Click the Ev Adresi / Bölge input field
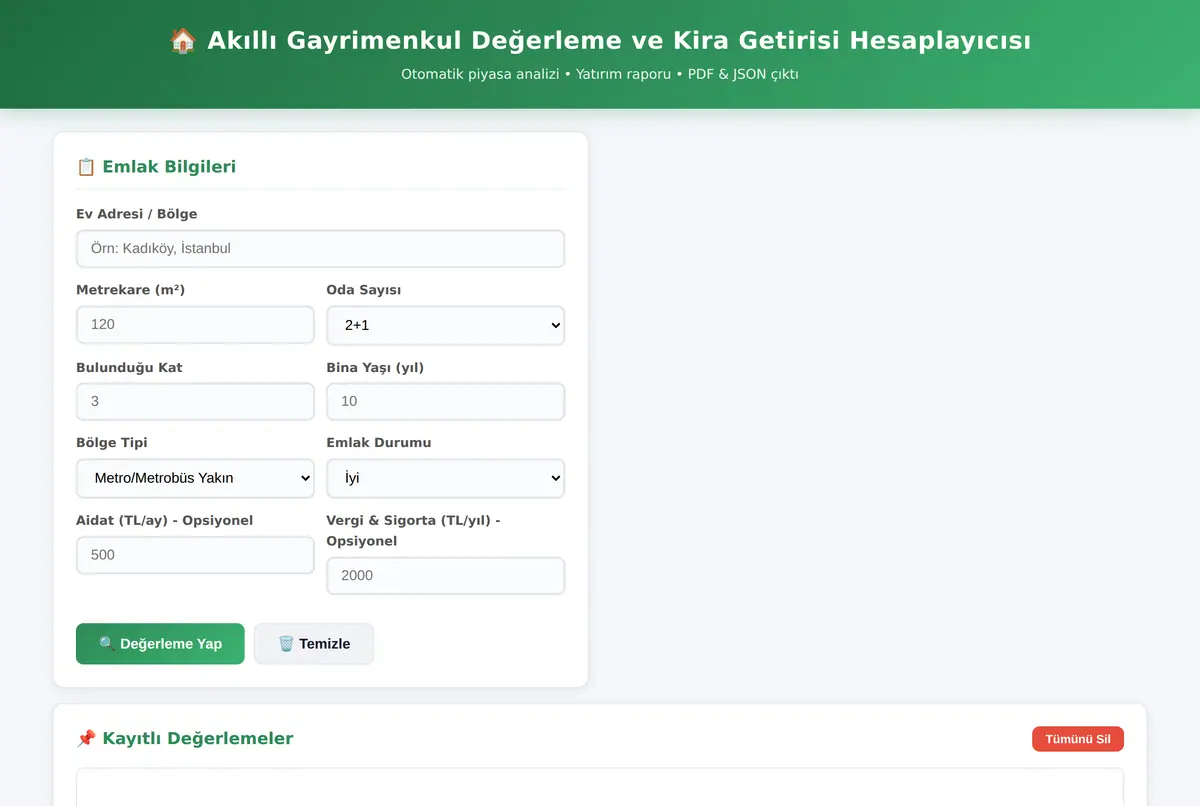 click(x=320, y=249)
